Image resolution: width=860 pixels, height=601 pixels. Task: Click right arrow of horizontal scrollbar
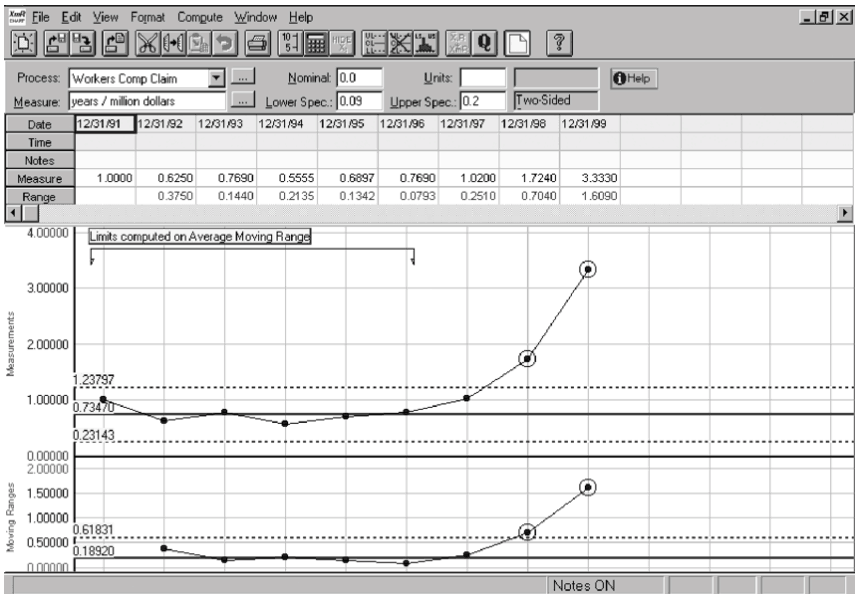pyautogui.click(x=849, y=213)
